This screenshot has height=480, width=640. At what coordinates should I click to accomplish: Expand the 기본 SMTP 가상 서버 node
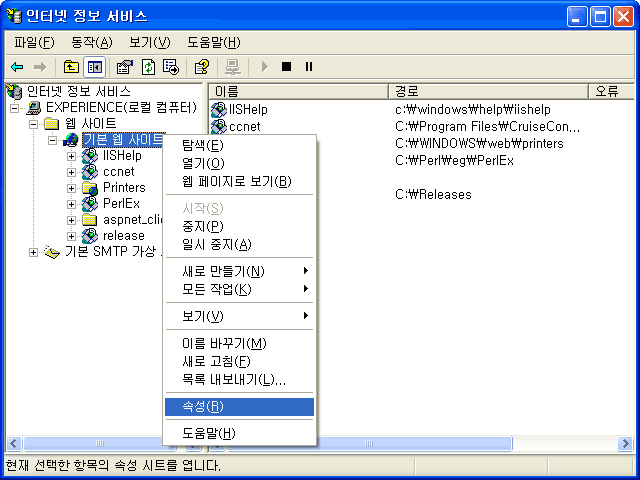pyautogui.click(x=34, y=252)
